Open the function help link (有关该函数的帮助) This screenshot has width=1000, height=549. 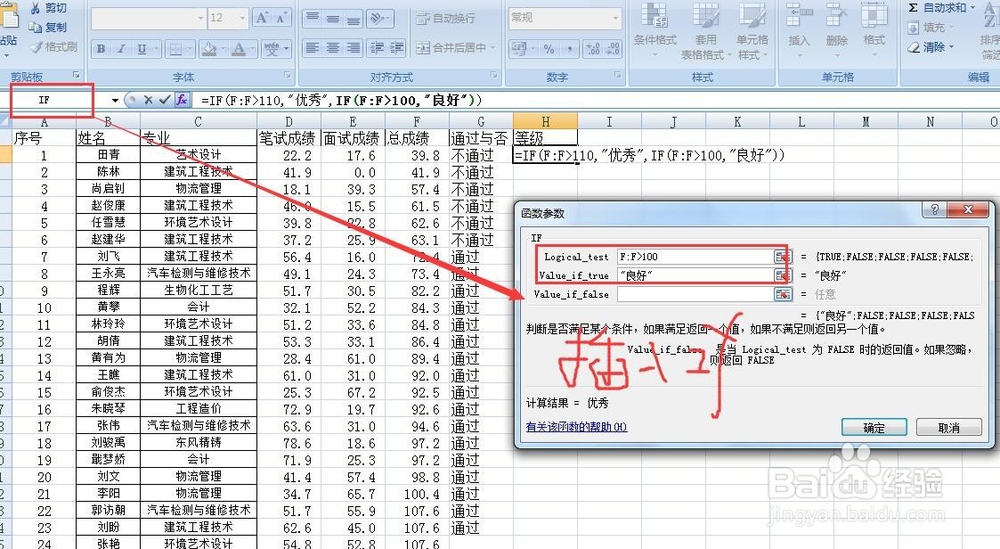577,427
